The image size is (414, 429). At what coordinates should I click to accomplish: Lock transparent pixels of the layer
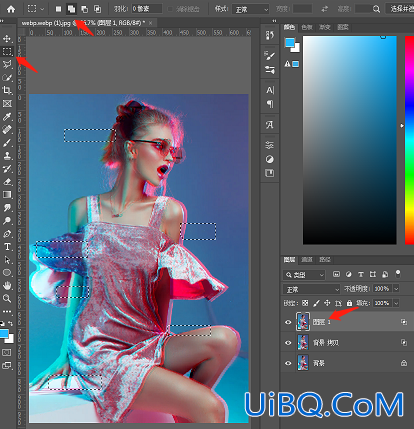(305, 303)
